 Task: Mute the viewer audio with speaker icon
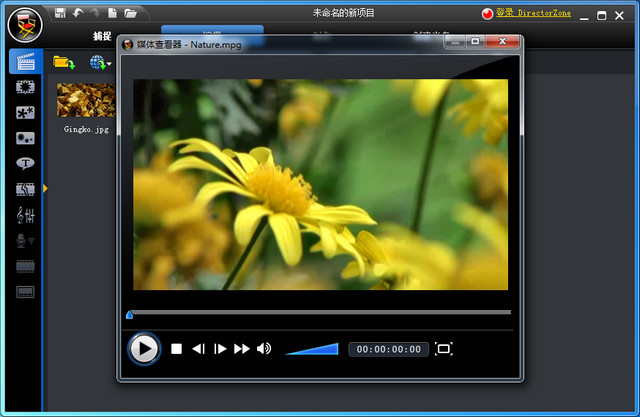[x=263, y=349]
